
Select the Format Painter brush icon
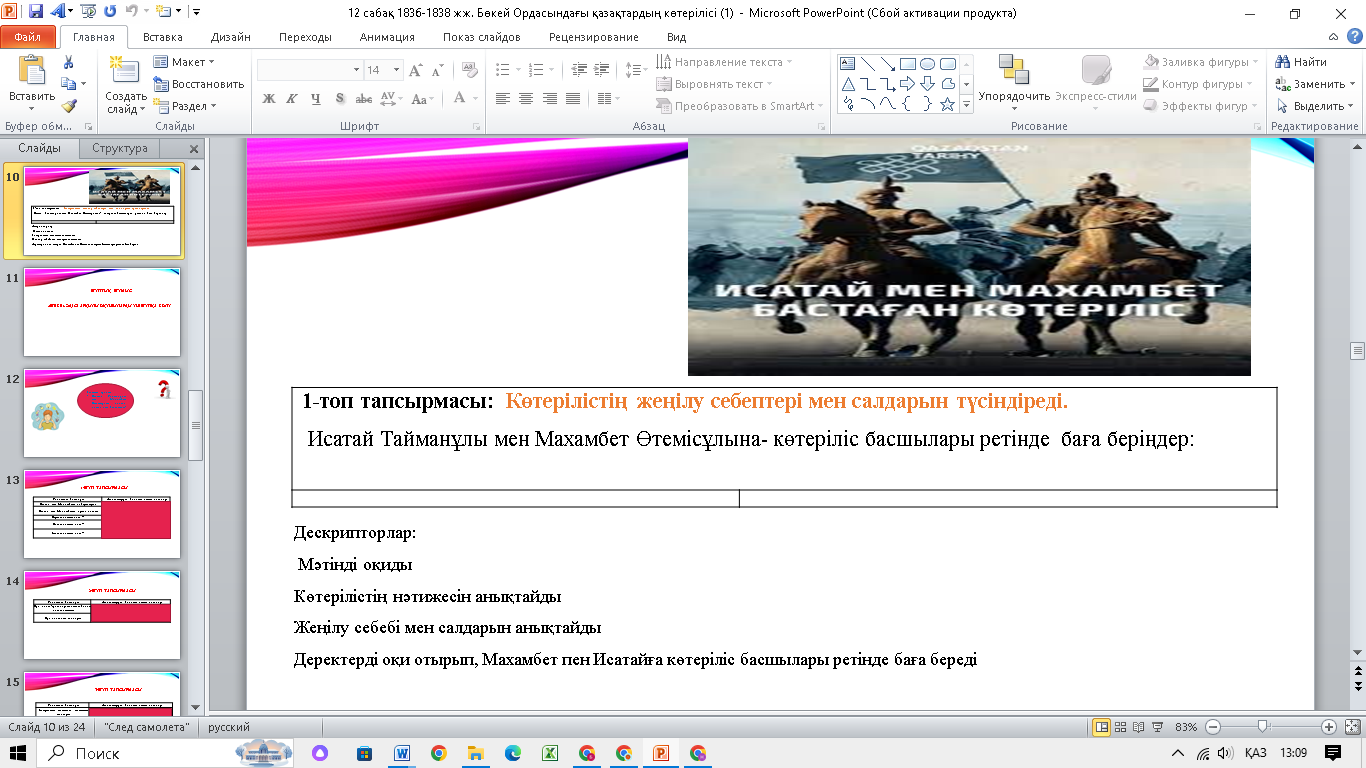point(68,106)
